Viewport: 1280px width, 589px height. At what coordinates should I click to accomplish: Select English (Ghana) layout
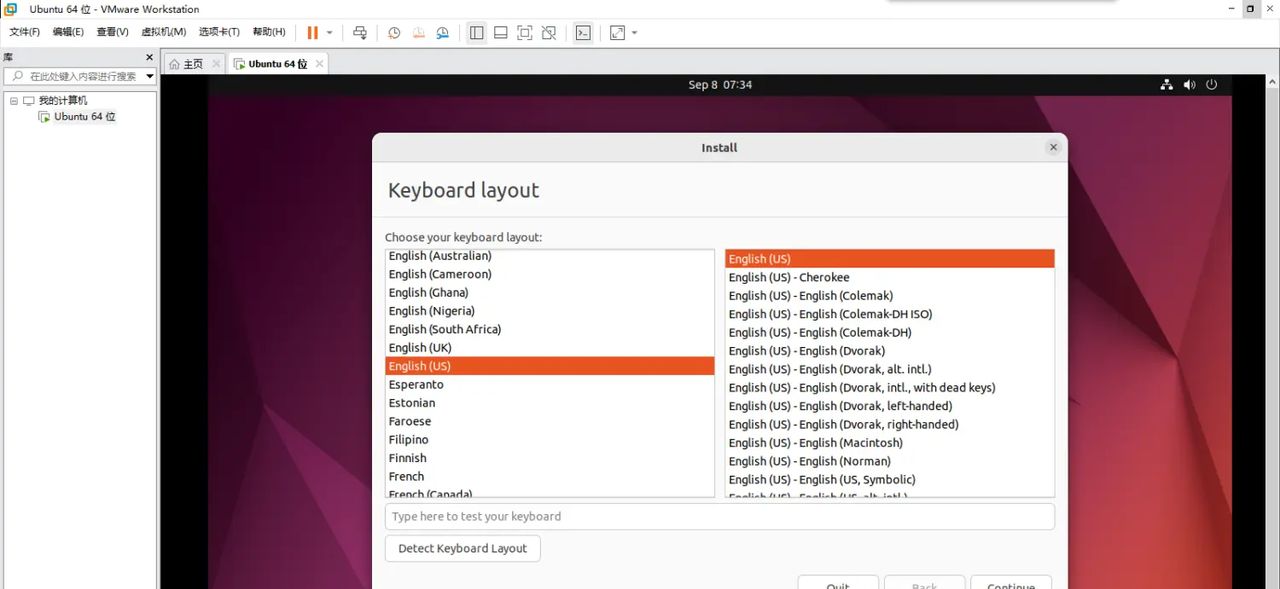click(x=550, y=292)
